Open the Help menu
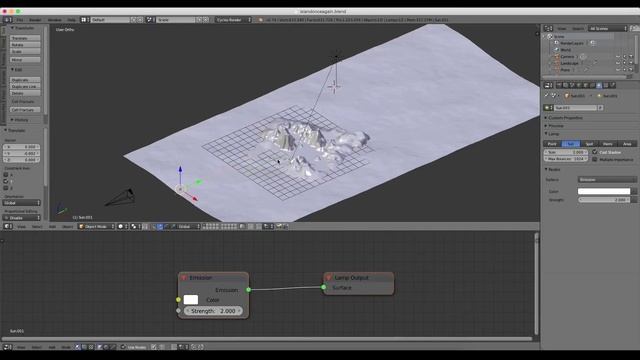 point(71,20)
